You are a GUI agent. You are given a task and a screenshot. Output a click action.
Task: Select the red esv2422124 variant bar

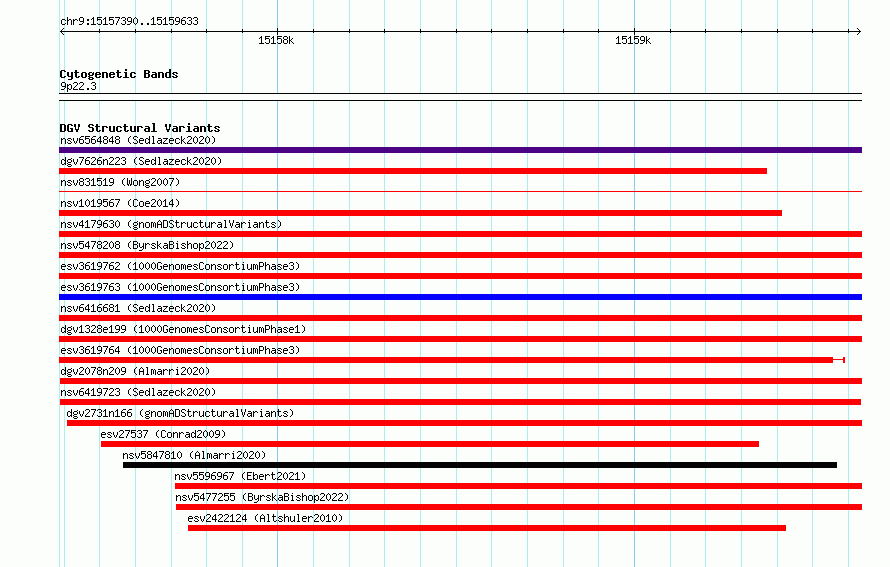coord(487,528)
